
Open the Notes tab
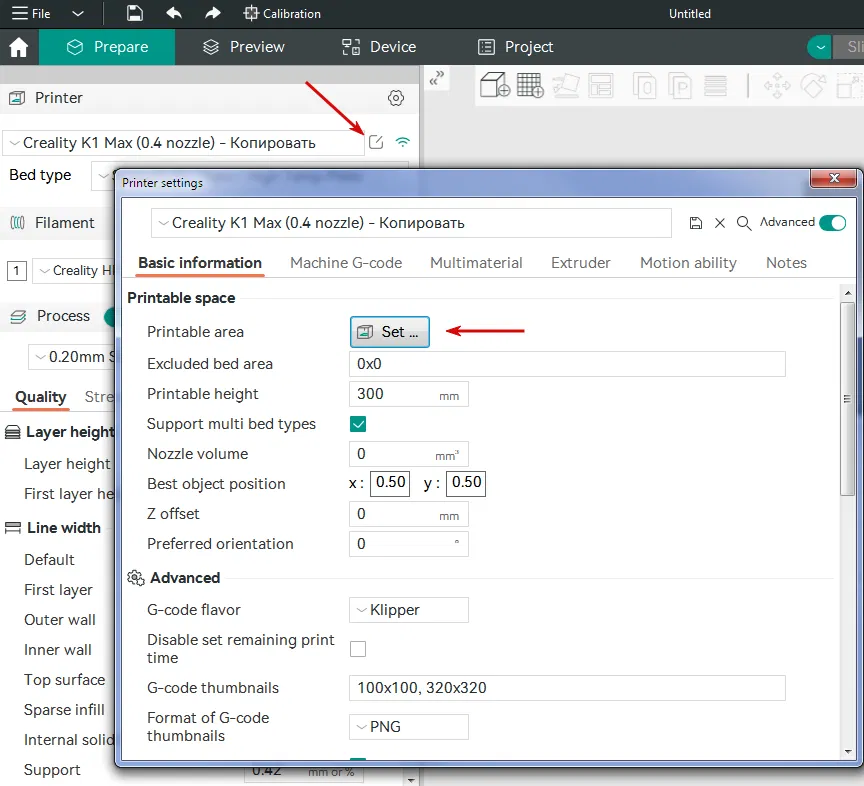[x=786, y=263]
